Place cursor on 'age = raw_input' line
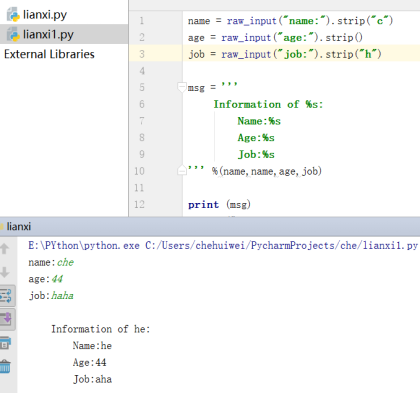 [x=275, y=37]
